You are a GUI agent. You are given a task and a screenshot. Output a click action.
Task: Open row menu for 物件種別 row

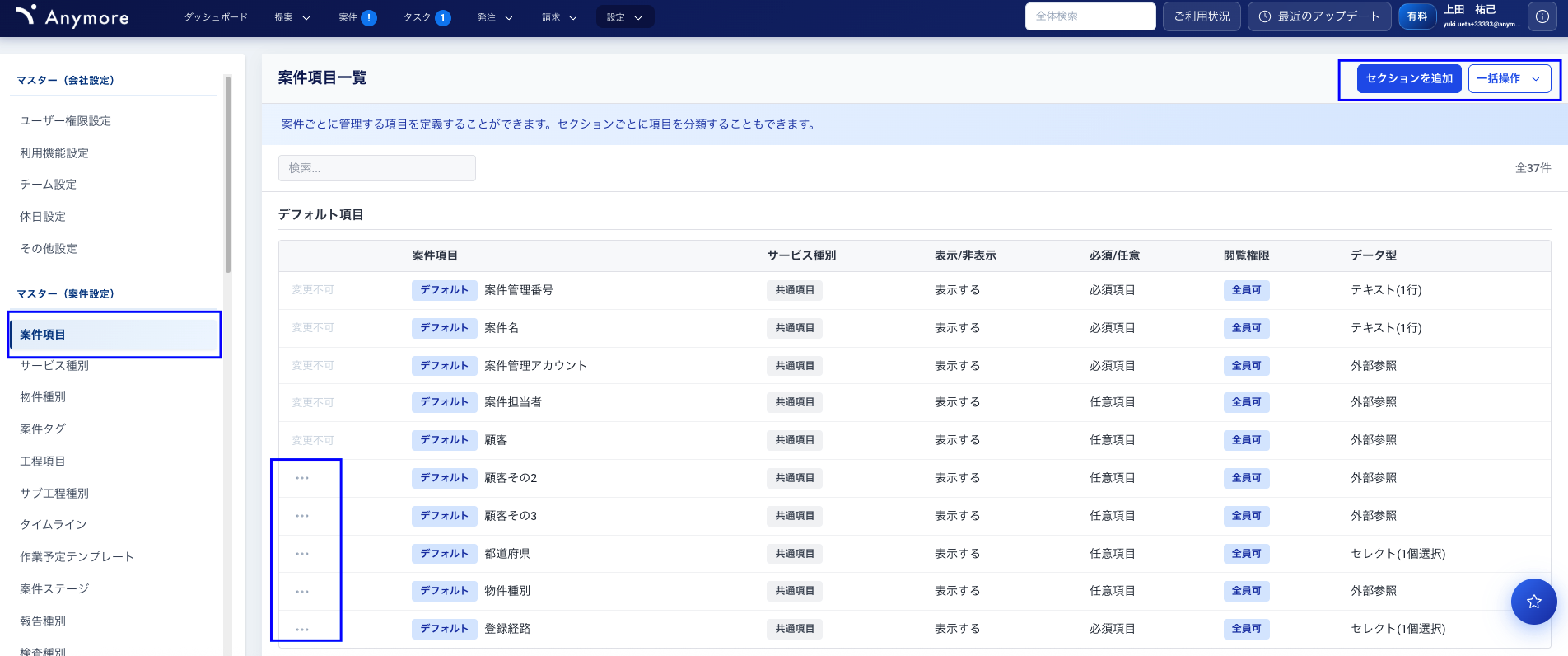point(302,592)
